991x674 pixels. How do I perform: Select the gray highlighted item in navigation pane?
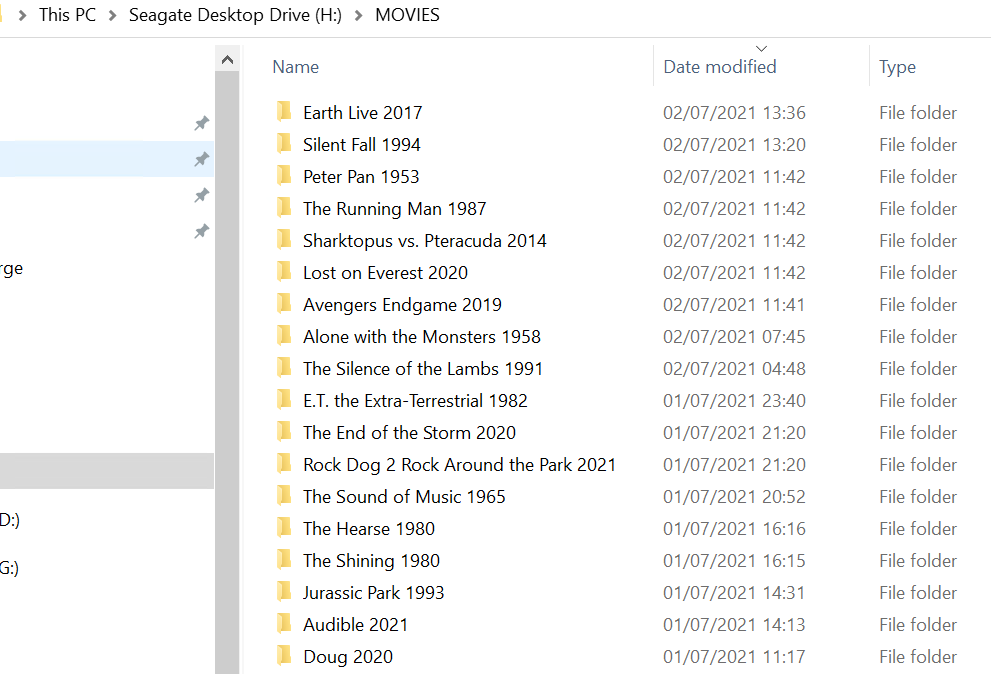(107, 470)
